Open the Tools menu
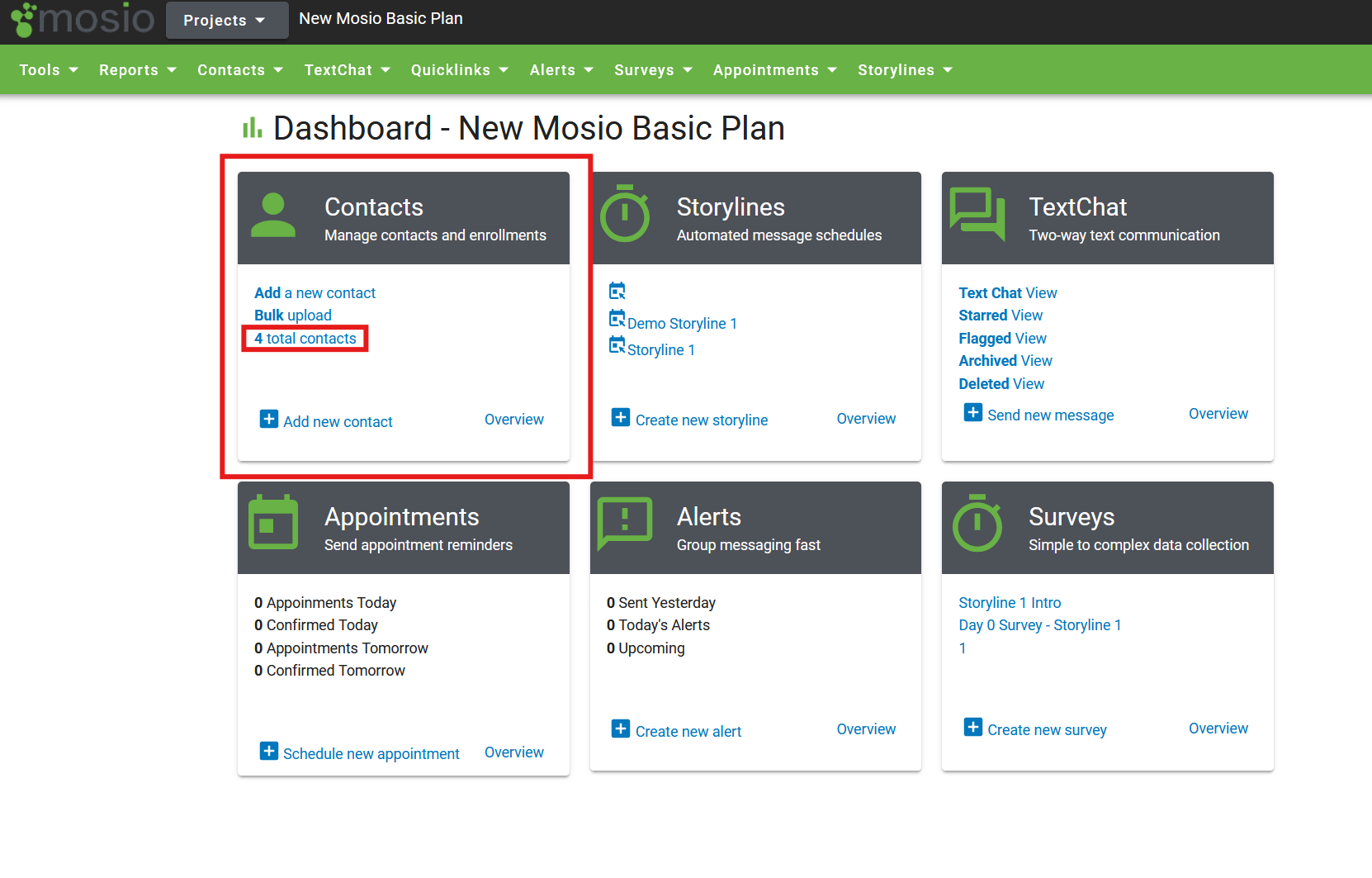This screenshot has height=878, width=1372. click(49, 70)
